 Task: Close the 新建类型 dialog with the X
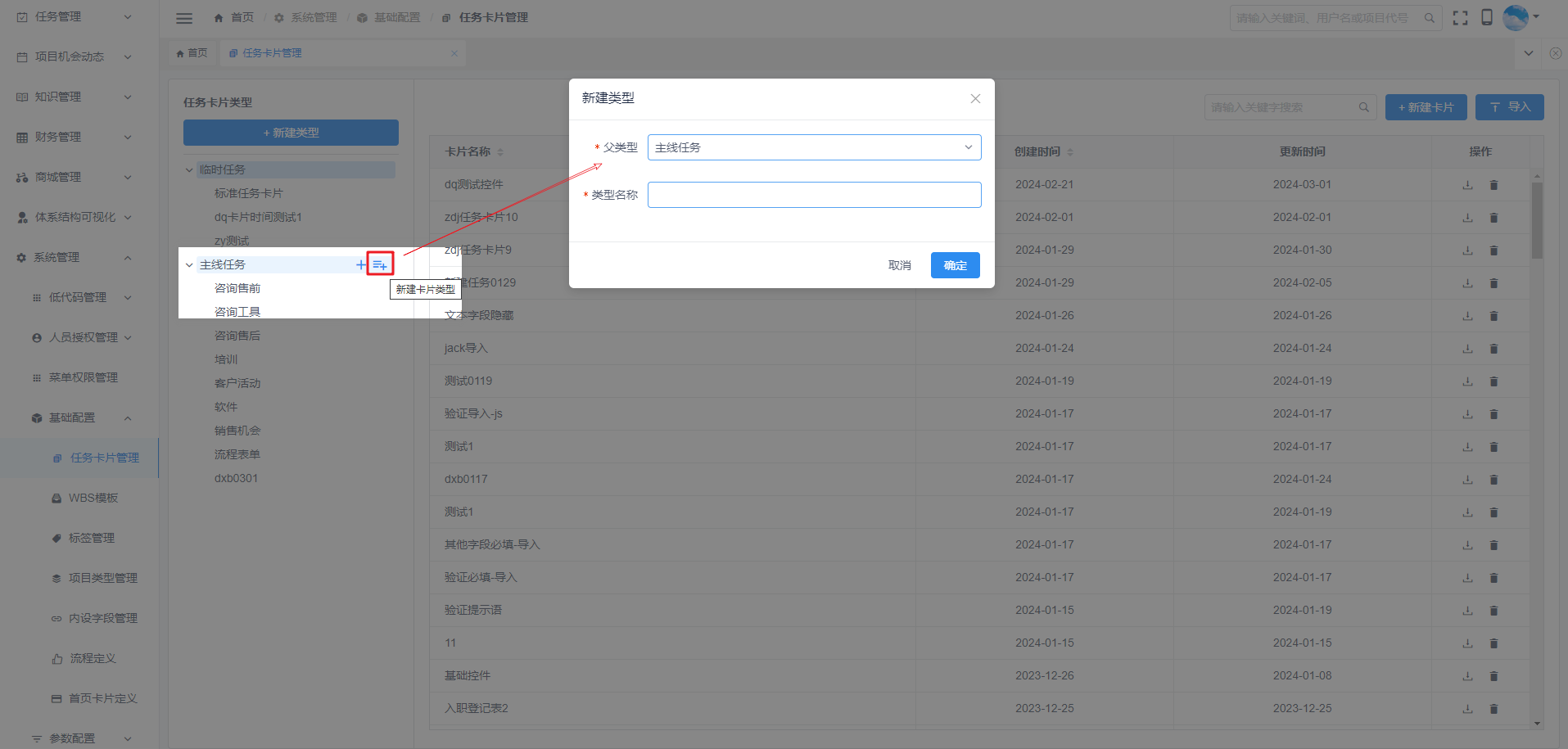click(x=975, y=98)
